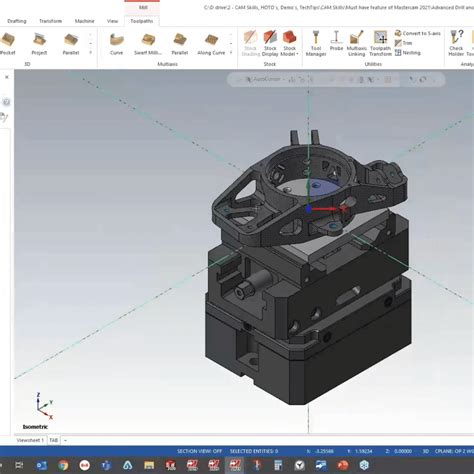Choose the 3D Project toolpath

39,43
